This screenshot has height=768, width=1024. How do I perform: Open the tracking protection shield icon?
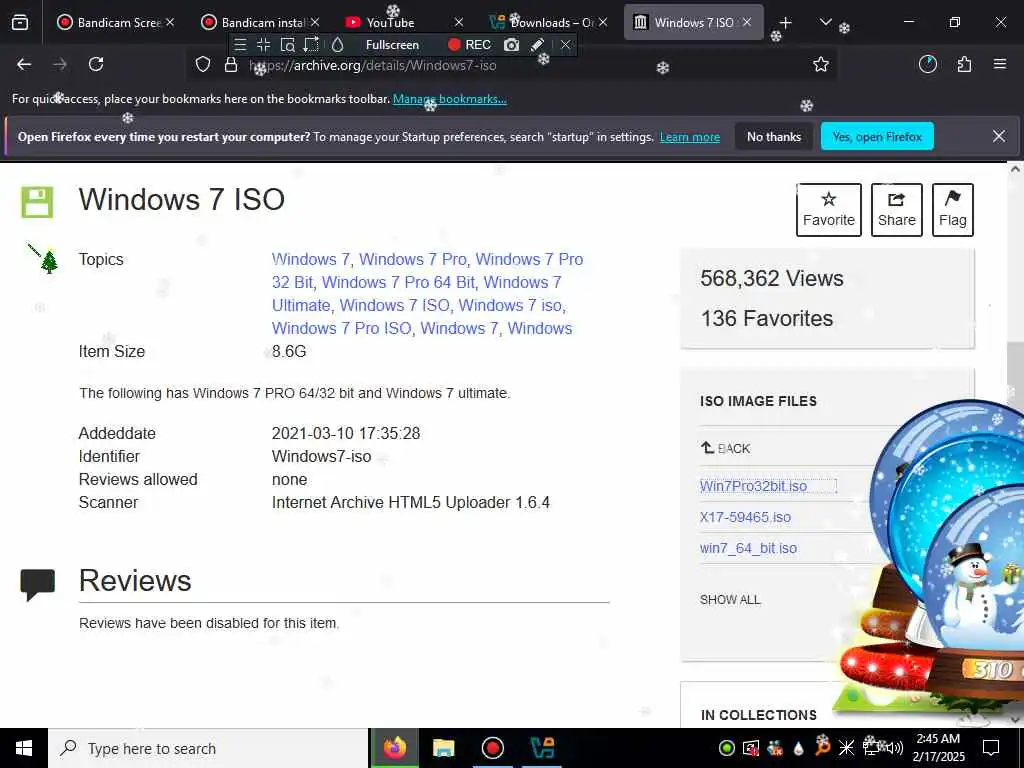click(203, 65)
